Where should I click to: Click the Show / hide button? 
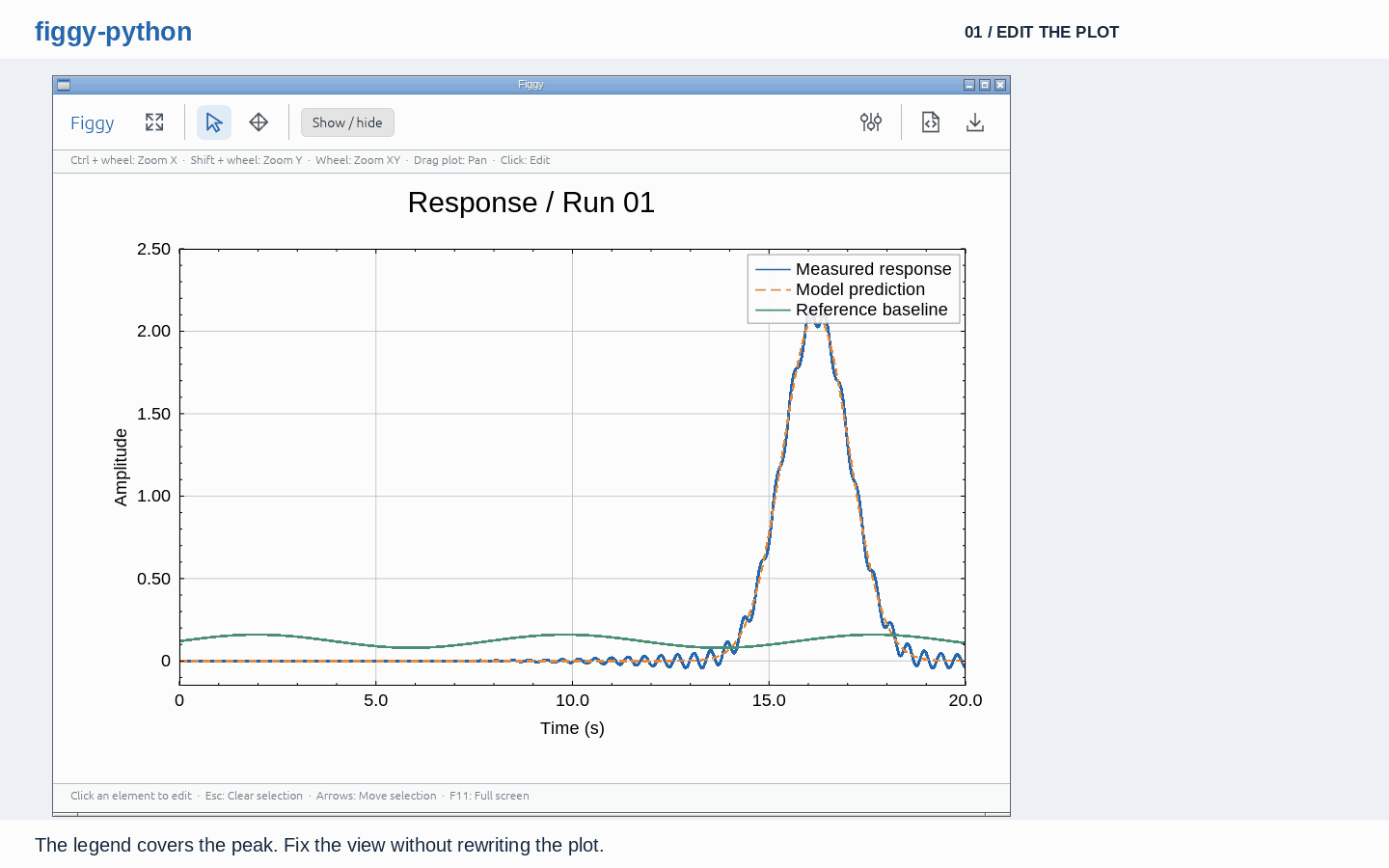tap(347, 122)
